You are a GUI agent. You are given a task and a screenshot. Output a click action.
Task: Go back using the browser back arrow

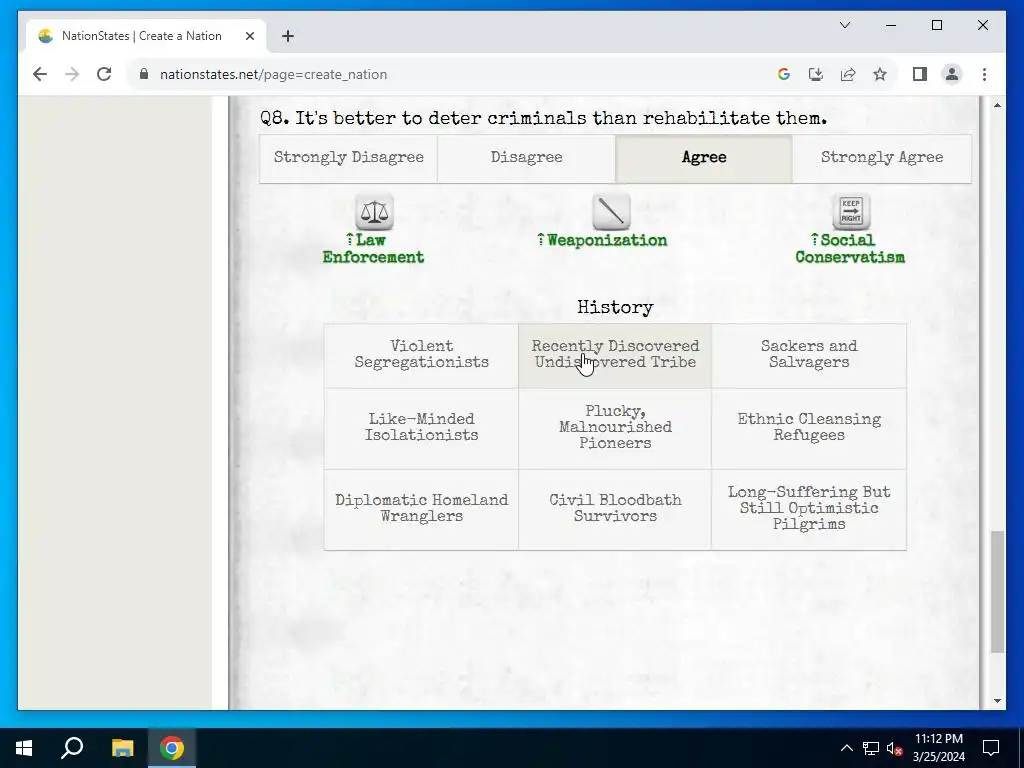pyautogui.click(x=40, y=74)
